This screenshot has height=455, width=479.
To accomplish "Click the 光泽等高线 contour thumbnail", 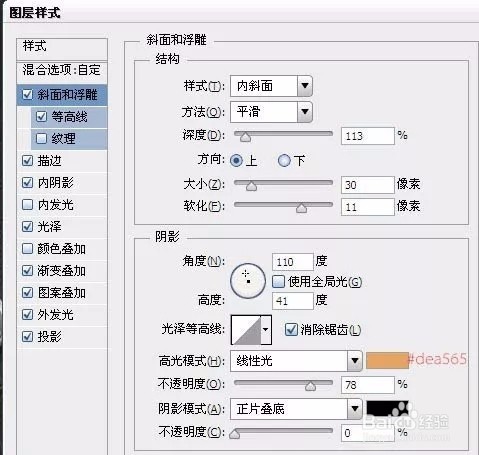I will [x=246, y=330].
